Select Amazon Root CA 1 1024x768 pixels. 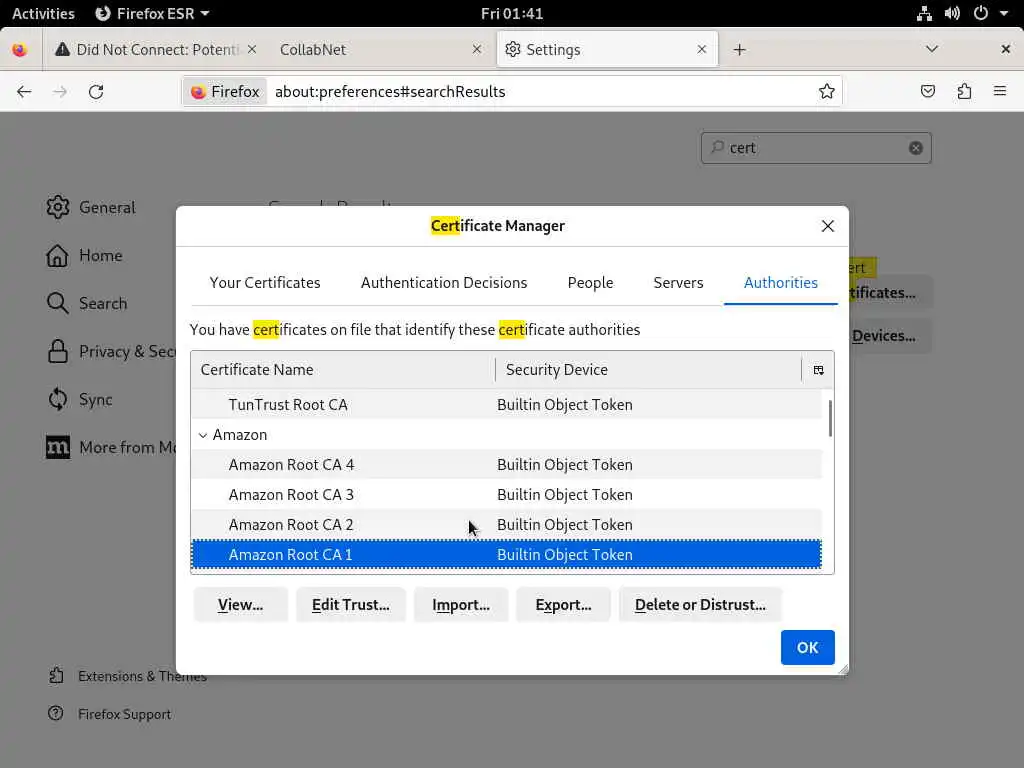pos(506,554)
